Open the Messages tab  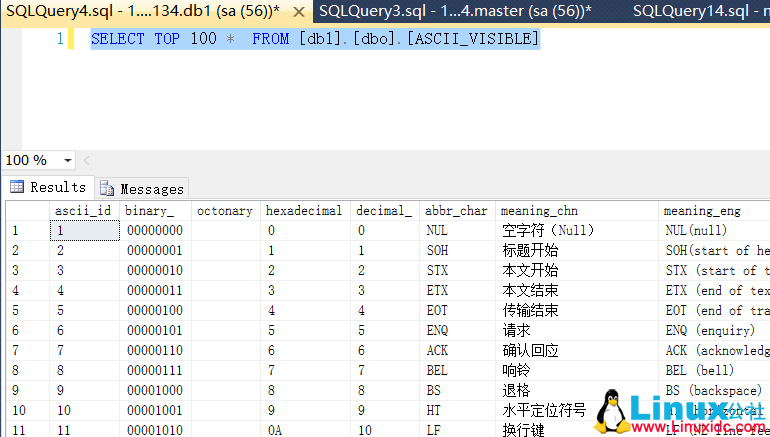click(141, 189)
